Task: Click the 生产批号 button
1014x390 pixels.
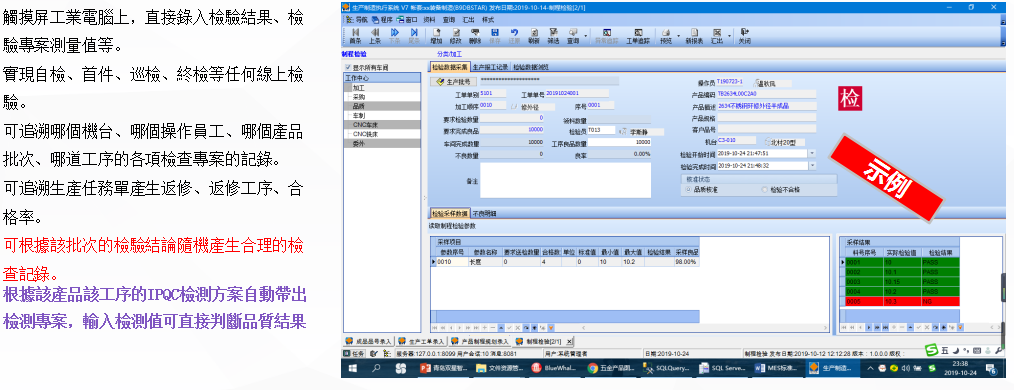Action: click(453, 82)
